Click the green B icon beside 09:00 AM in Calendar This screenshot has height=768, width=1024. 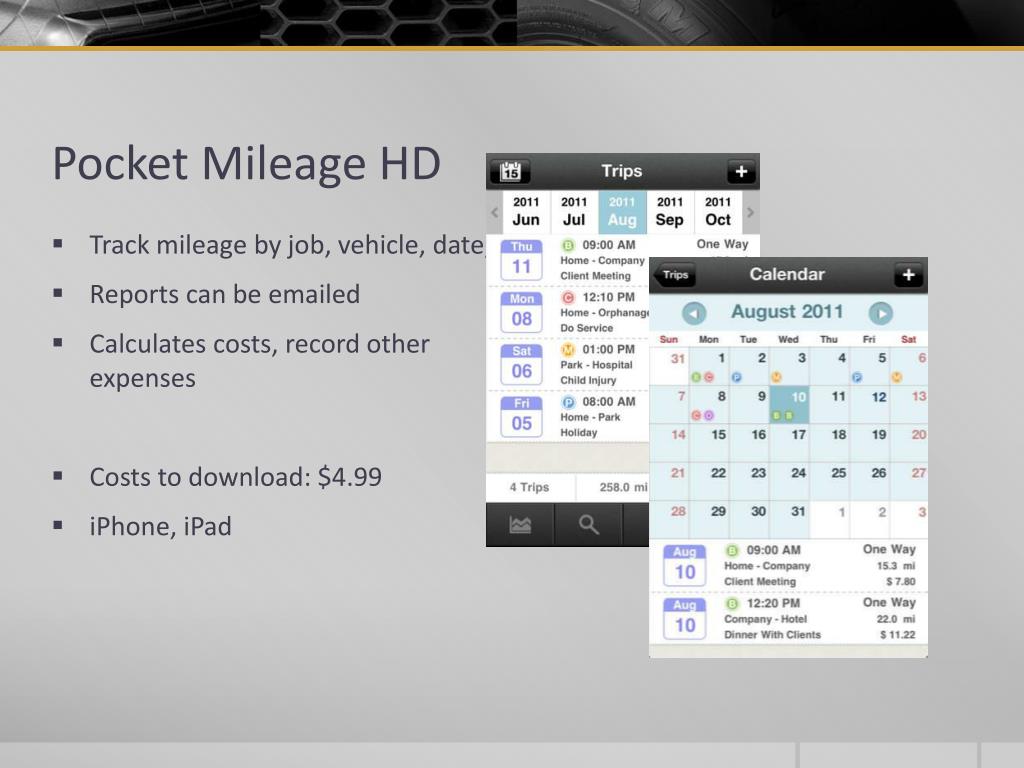[x=732, y=551]
